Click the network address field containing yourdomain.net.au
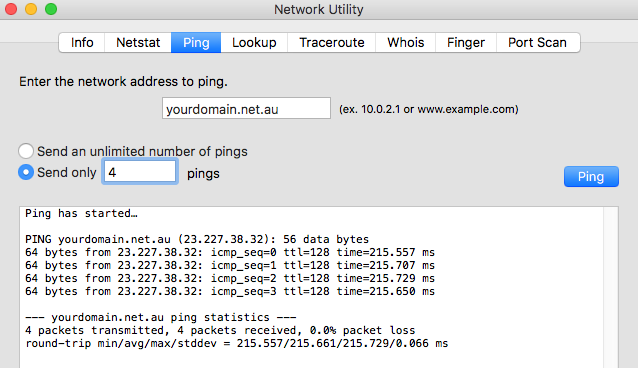This screenshot has width=638, height=368. click(x=246, y=108)
